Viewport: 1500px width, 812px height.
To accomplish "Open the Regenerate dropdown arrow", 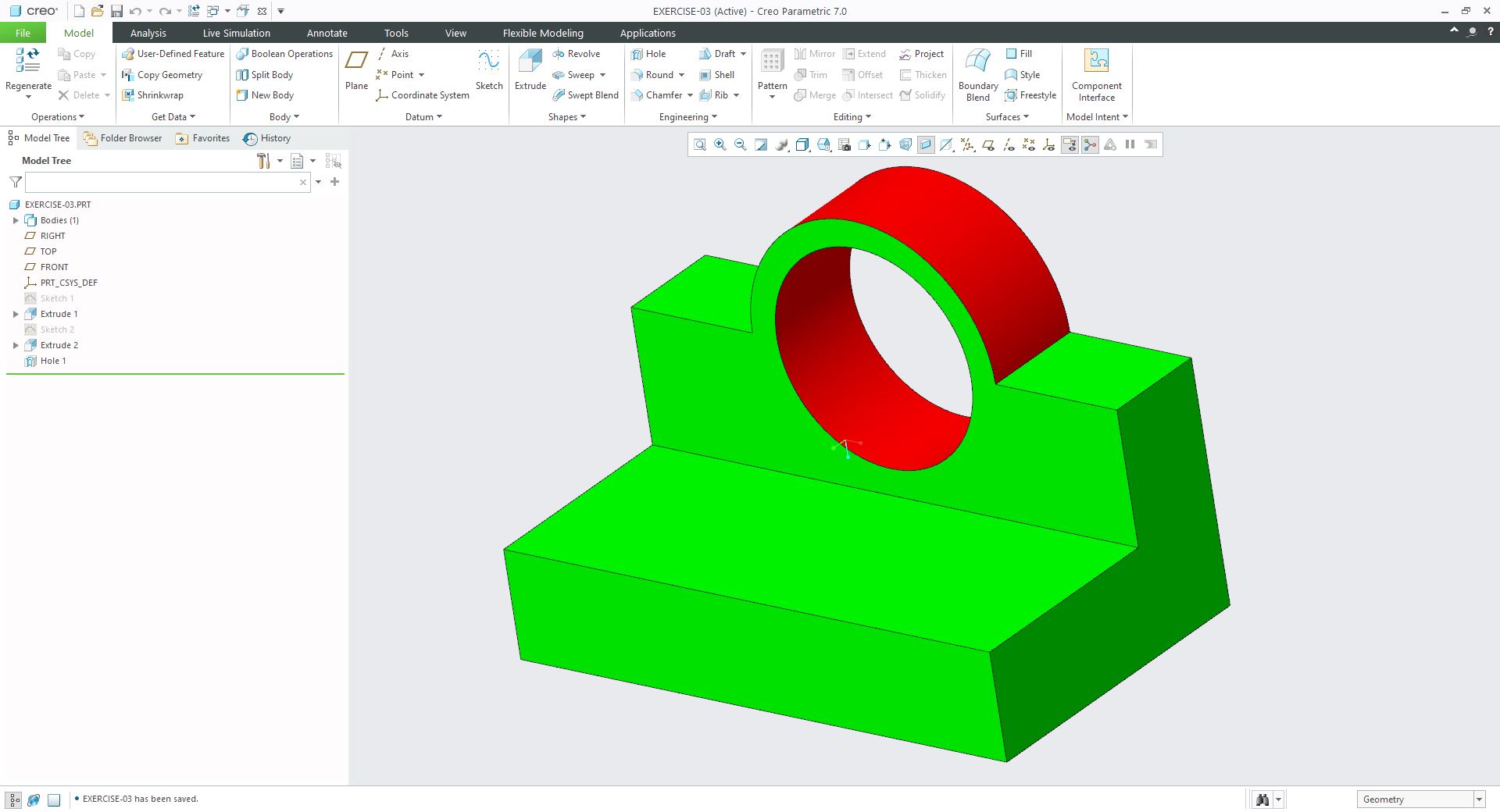I will coord(28,97).
